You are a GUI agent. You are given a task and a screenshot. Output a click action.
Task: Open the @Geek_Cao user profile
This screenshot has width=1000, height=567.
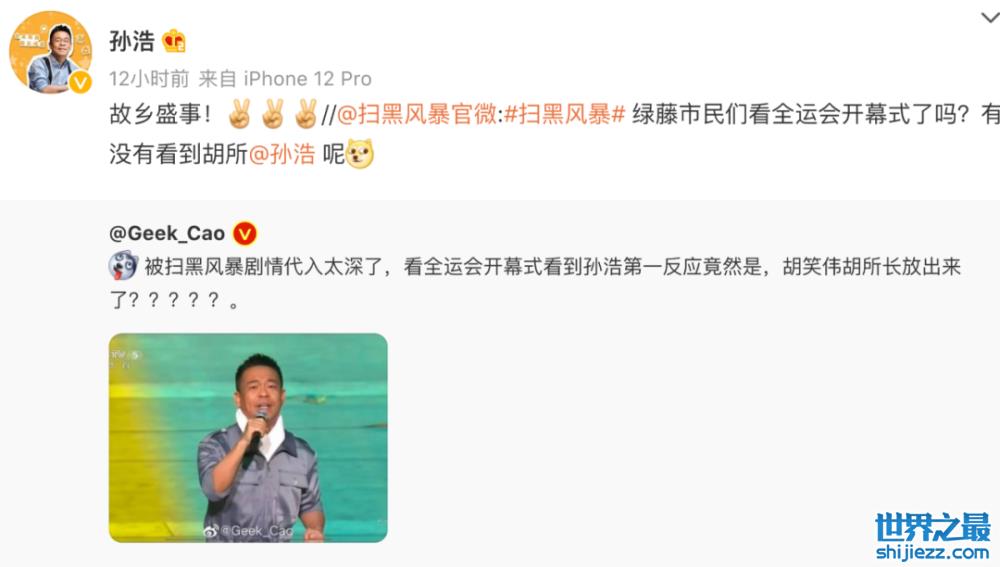[167, 233]
